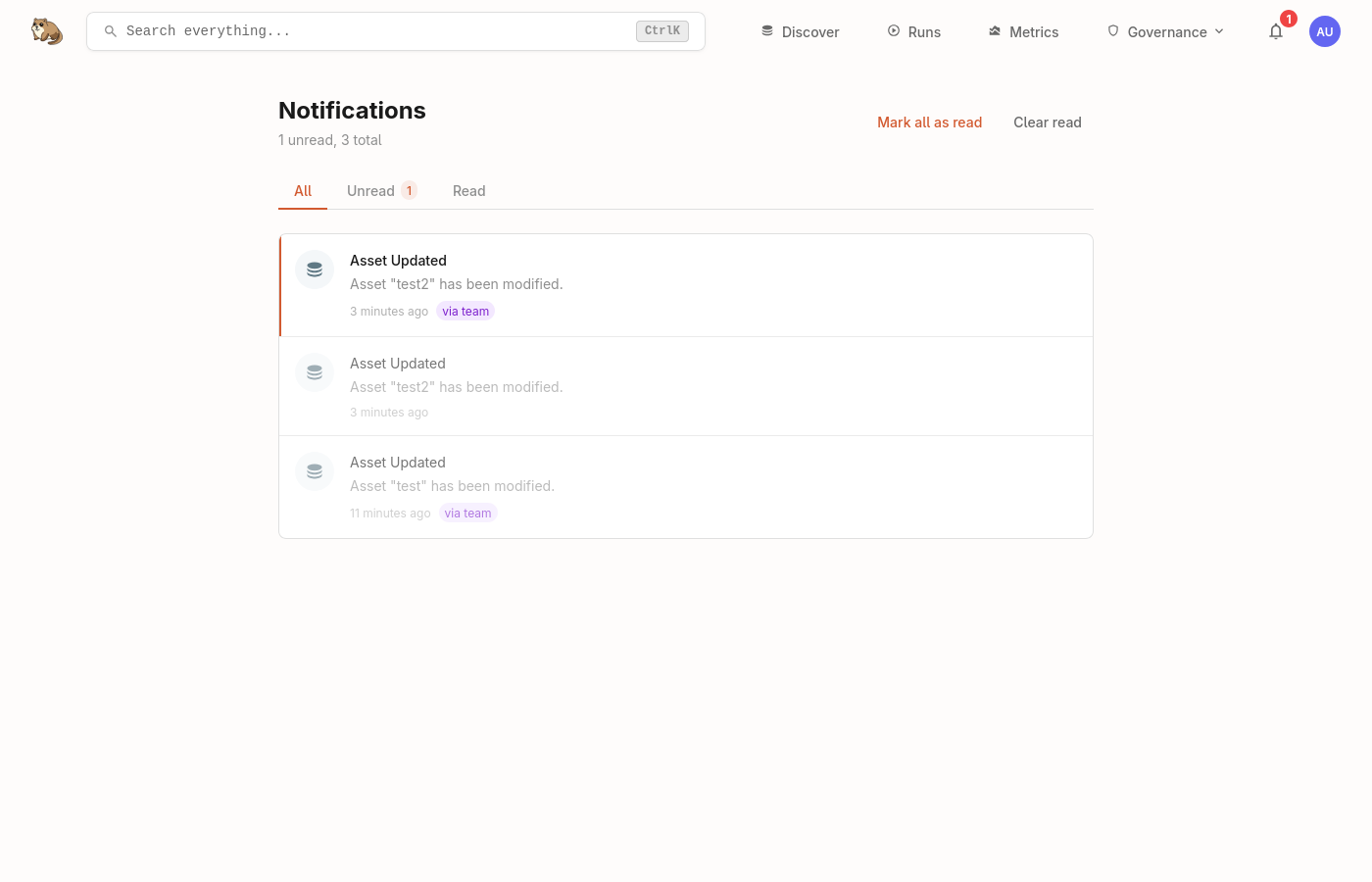Click the magnifier icon in the search bar
This screenshot has height=882, width=1372.
[x=111, y=30]
